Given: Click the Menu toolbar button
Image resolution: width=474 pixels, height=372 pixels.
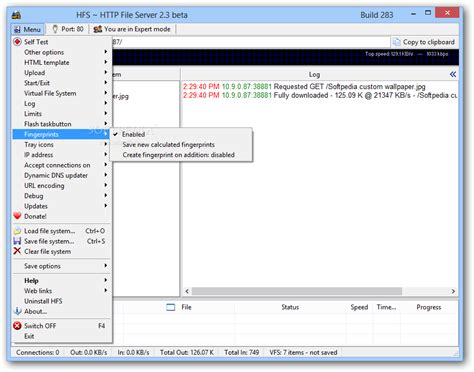Looking at the screenshot, I should (27, 30).
